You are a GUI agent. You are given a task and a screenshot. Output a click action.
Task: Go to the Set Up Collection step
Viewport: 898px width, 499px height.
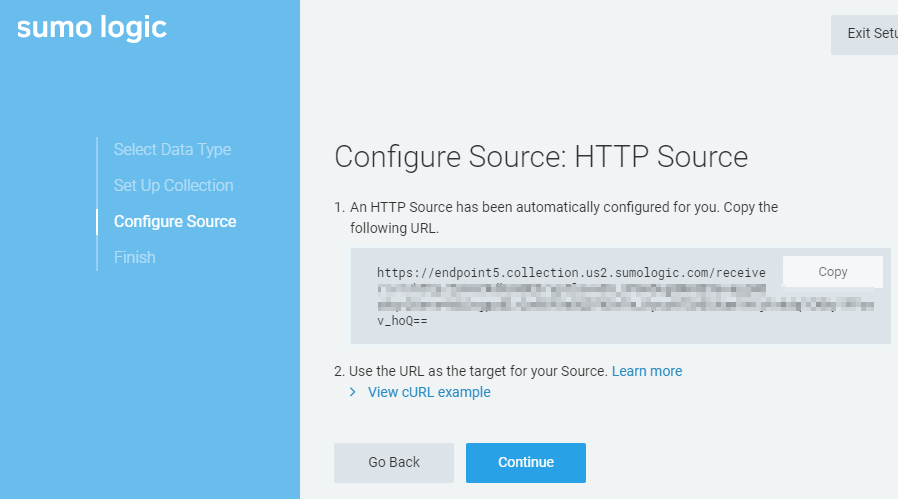pyautogui.click(x=174, y=186)
